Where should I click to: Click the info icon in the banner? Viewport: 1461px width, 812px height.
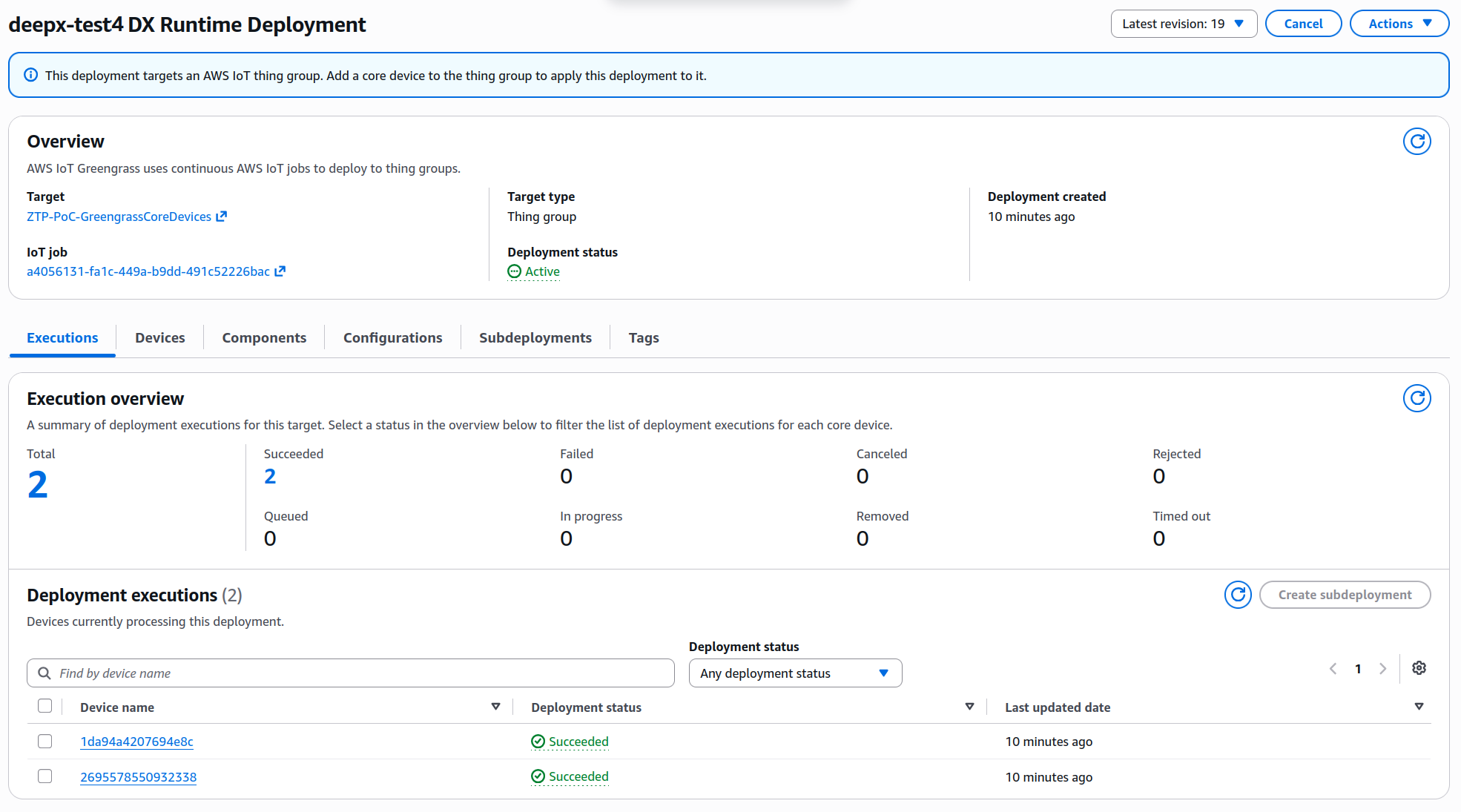[x=31, y=75]
